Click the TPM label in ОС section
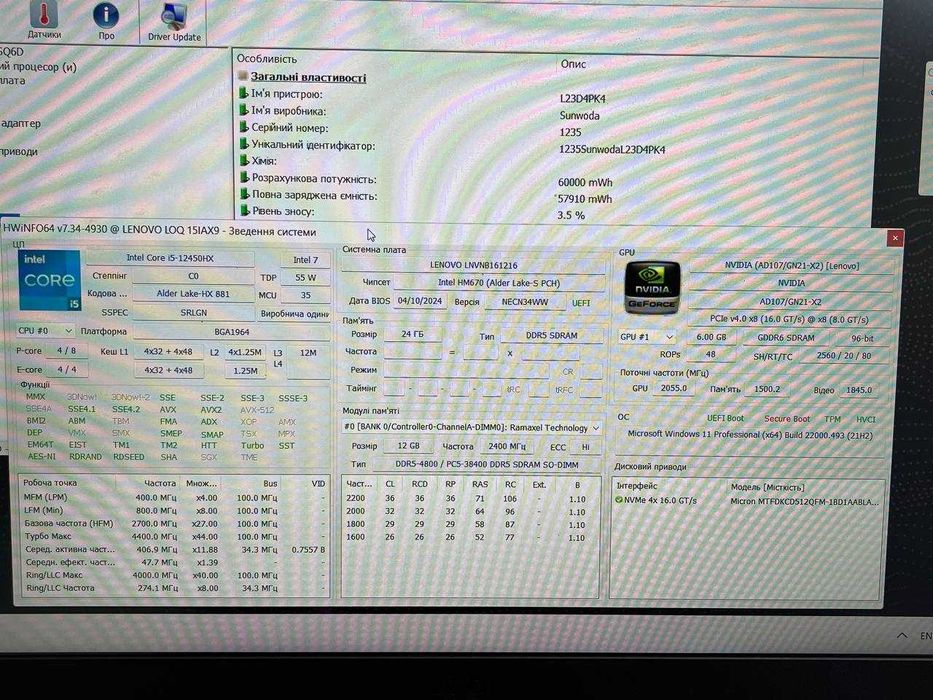Image resolution: width=933 pixels, height=700 pixels. click(832, 419)
